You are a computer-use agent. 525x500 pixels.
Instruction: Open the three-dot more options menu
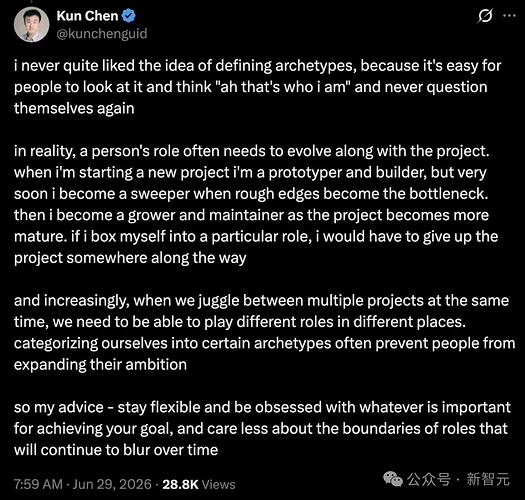[x=509, y=15]
